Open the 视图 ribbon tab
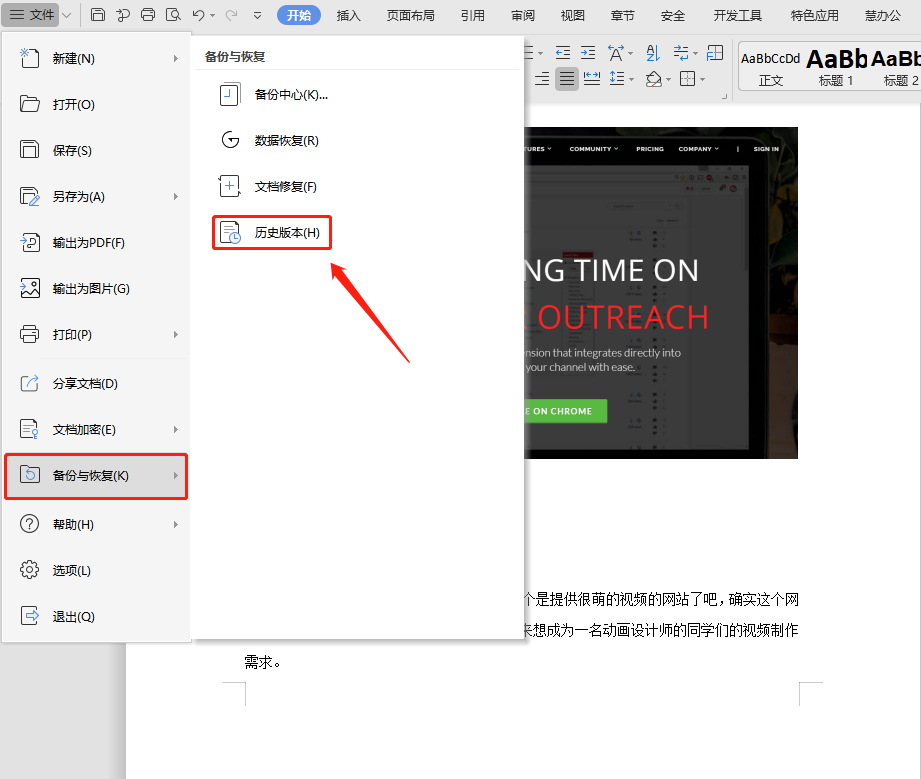921x779 pixels. [573, 15]
